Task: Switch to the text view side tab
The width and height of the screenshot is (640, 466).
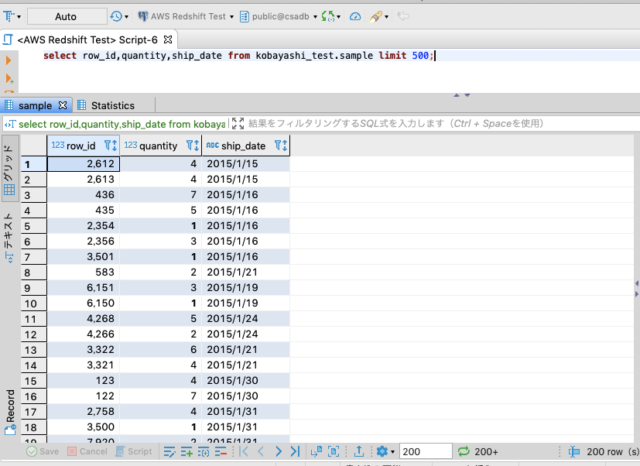Action: (9, 238)
